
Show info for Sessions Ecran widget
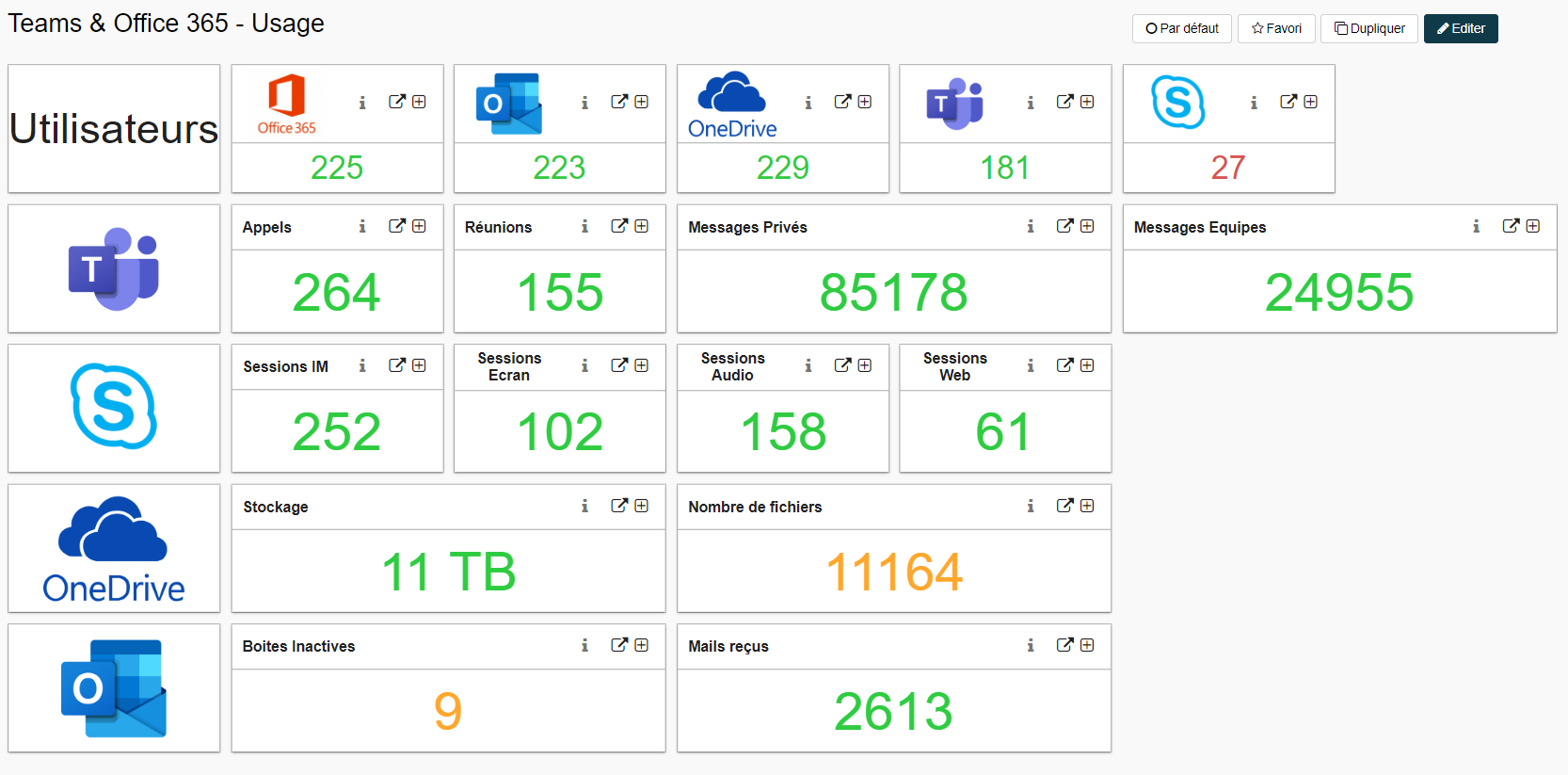pos(584,365)
